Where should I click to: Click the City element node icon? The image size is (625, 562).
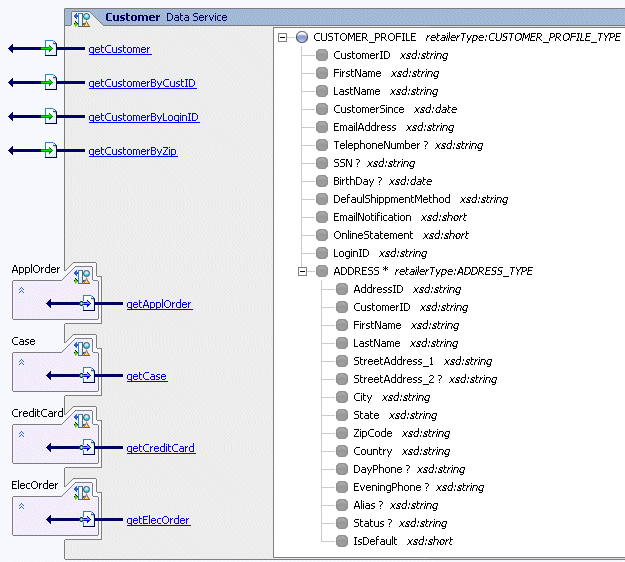tap(342, 397)
